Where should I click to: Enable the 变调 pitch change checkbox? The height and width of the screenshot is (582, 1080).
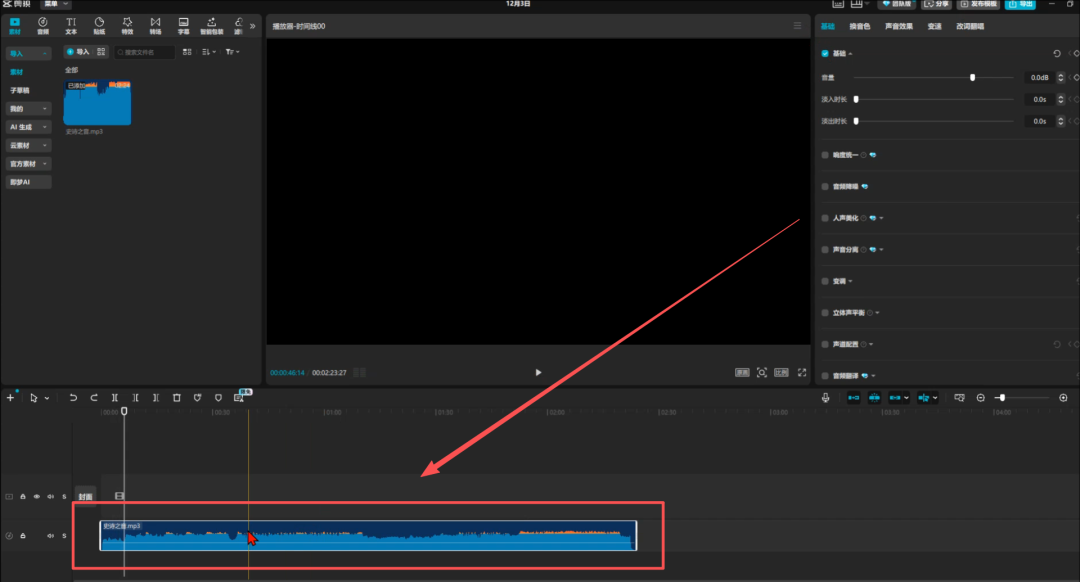click(x=825, y=281)
